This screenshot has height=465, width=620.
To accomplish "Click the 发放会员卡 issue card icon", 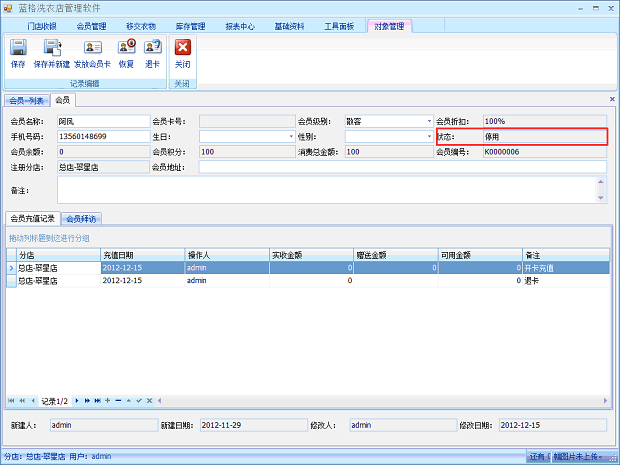I will click(x=93, y=47).
